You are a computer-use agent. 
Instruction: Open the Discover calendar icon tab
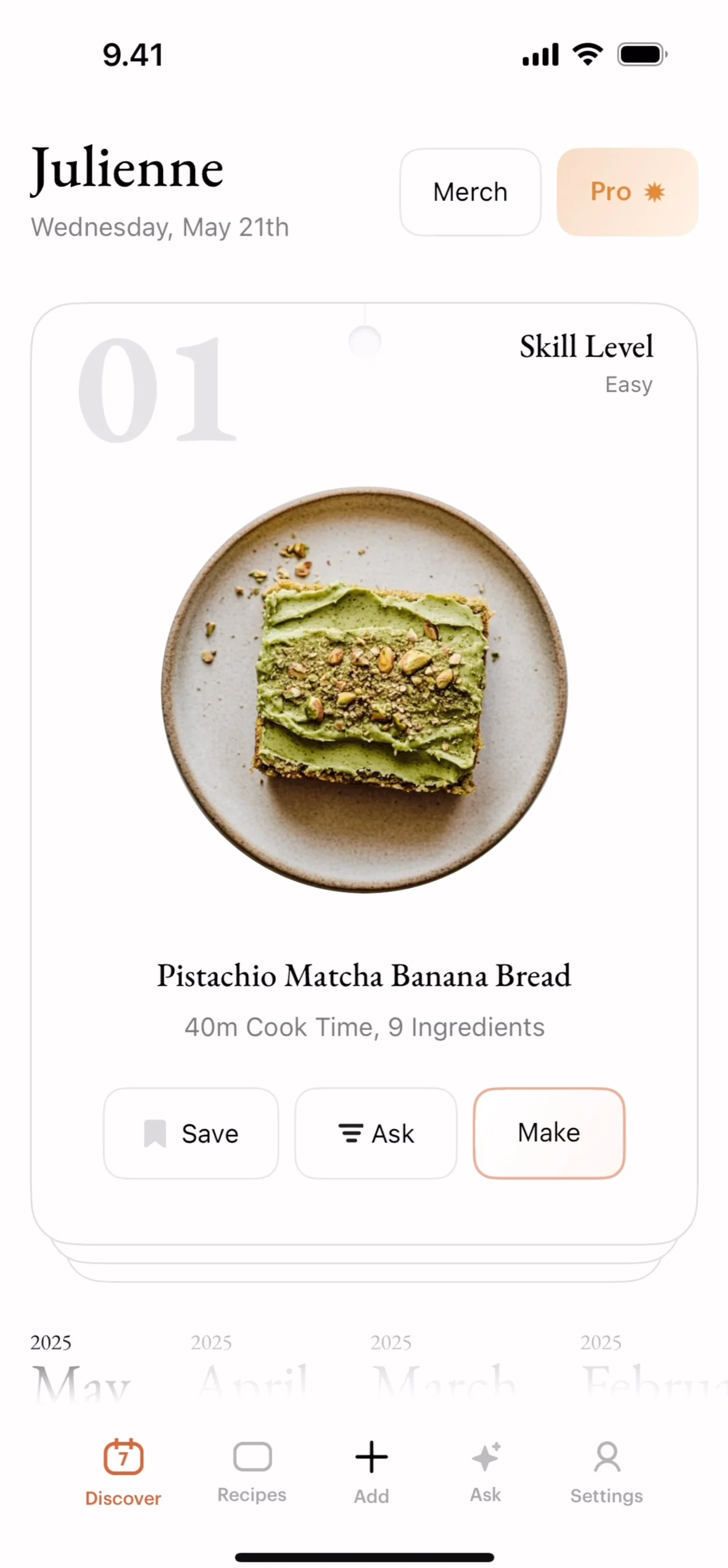pos(123,1457)
